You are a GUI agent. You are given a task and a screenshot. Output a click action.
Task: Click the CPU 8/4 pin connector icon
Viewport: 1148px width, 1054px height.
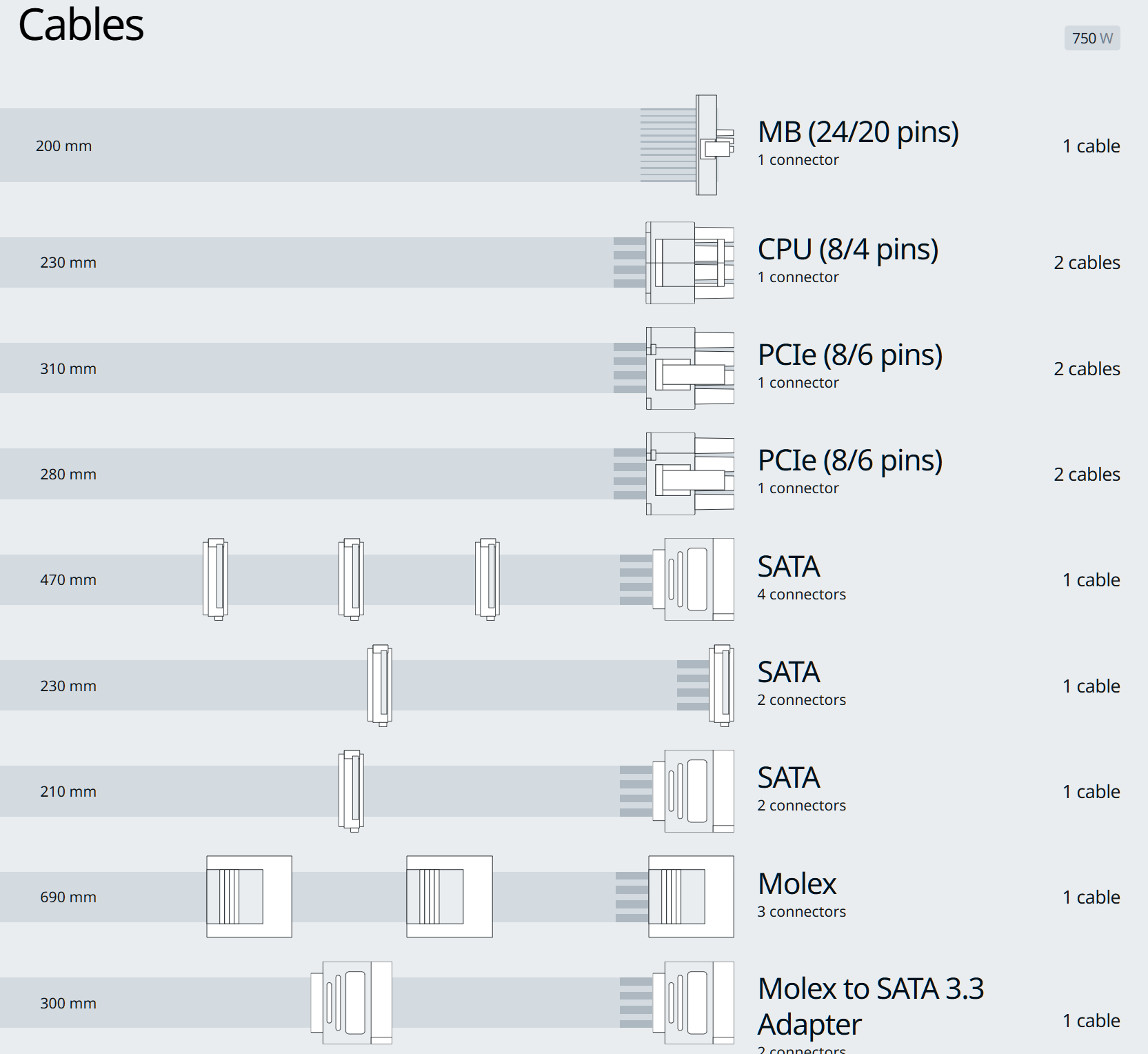click(x=689, y=263)
